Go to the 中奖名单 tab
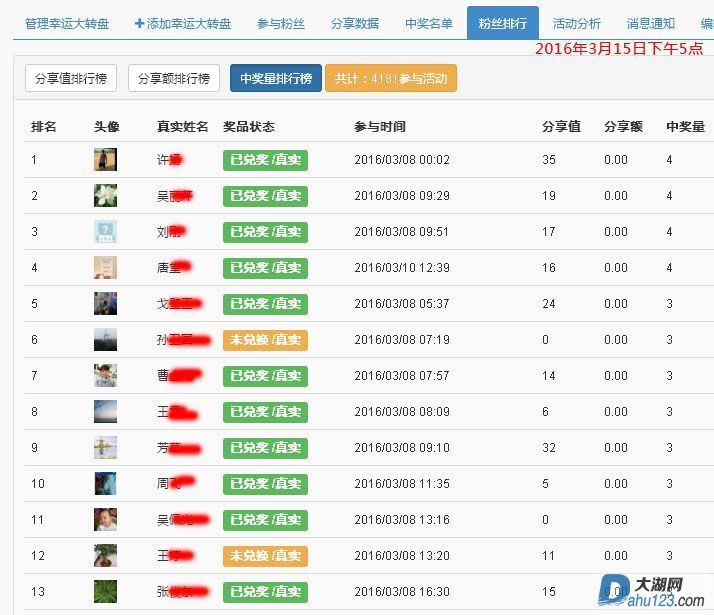Image resolution: width=714 pixels, height=615 pixels. [429, 23]
